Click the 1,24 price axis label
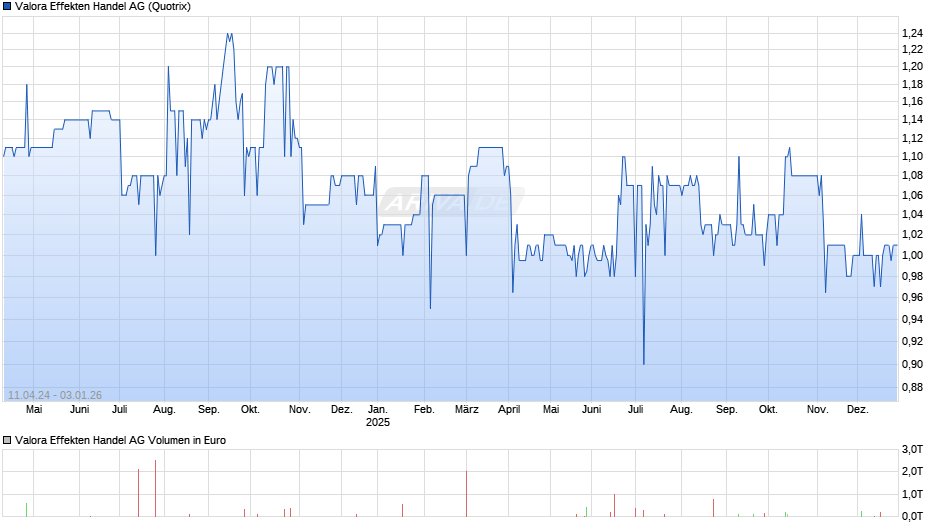Image resolution: width=940 pixels, height=526 pixels. [912, 33]
